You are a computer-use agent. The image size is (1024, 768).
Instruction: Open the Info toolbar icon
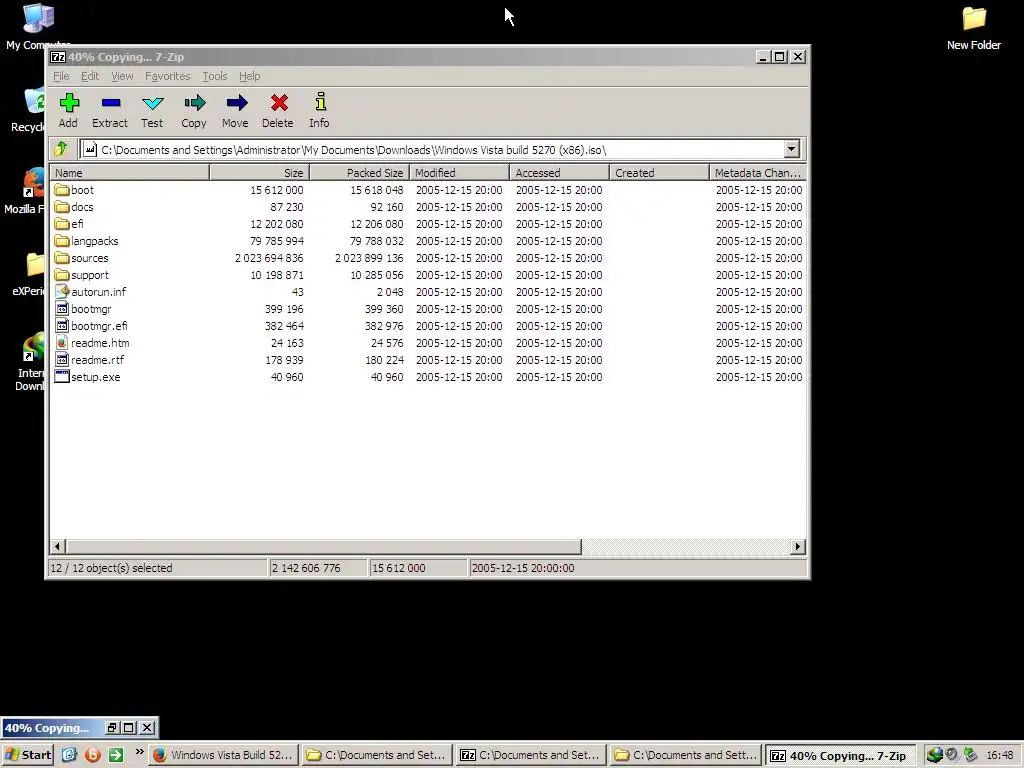[320, 101]
